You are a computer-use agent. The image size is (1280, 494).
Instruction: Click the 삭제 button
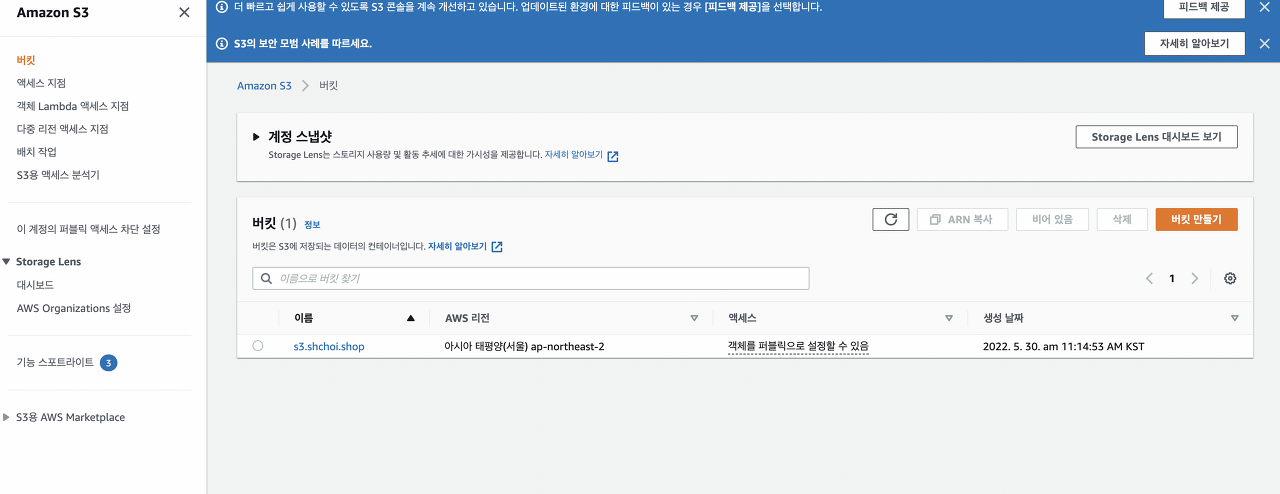1121,219
